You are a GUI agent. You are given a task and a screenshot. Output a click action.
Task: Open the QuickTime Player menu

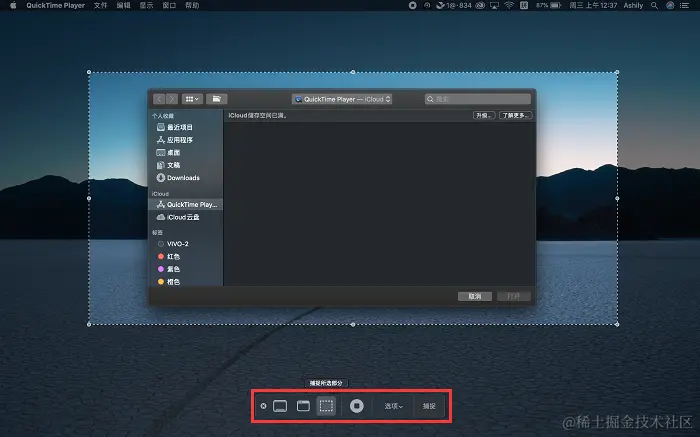coord(55,5)
